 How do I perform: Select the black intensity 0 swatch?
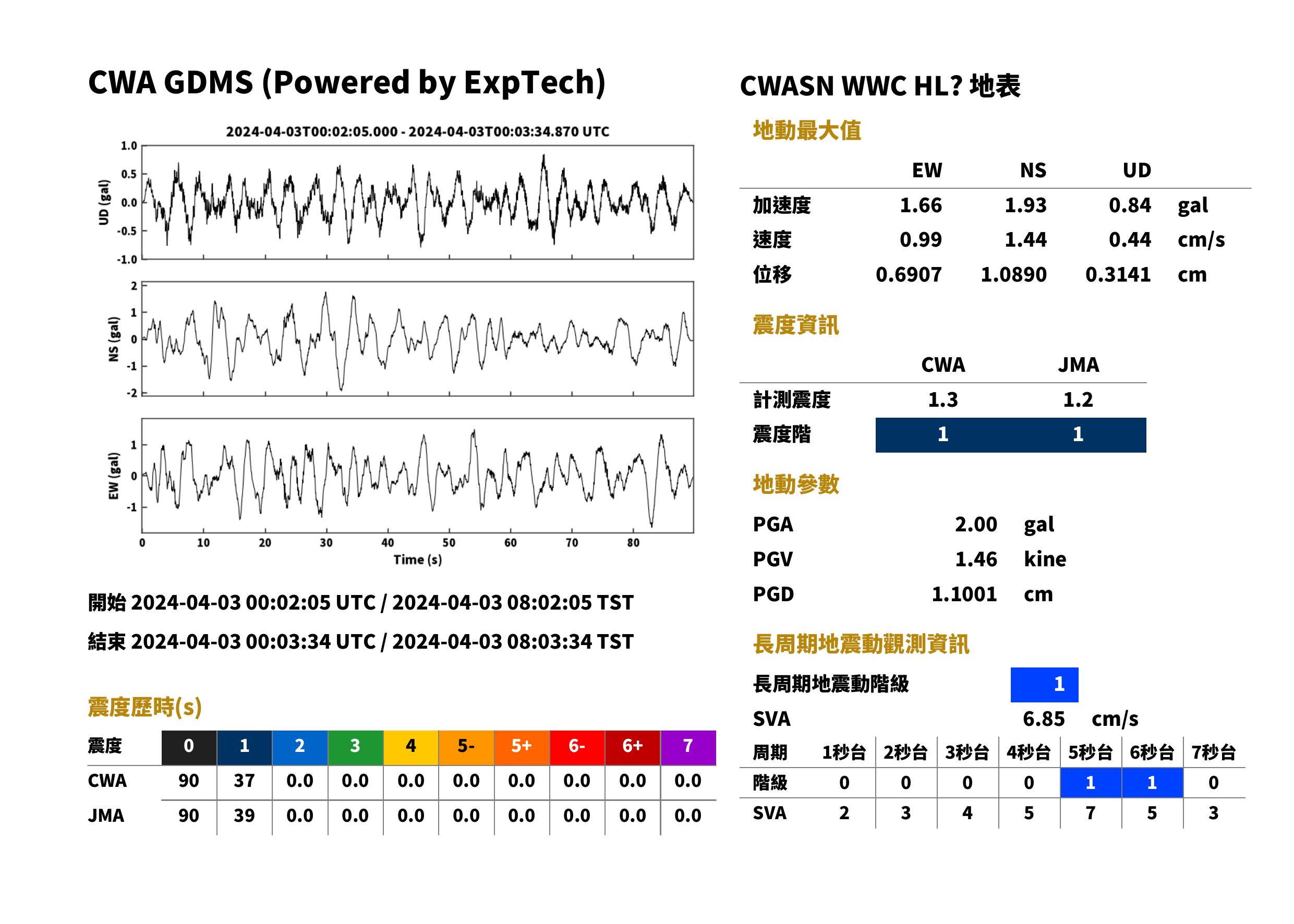pos(189,748)
